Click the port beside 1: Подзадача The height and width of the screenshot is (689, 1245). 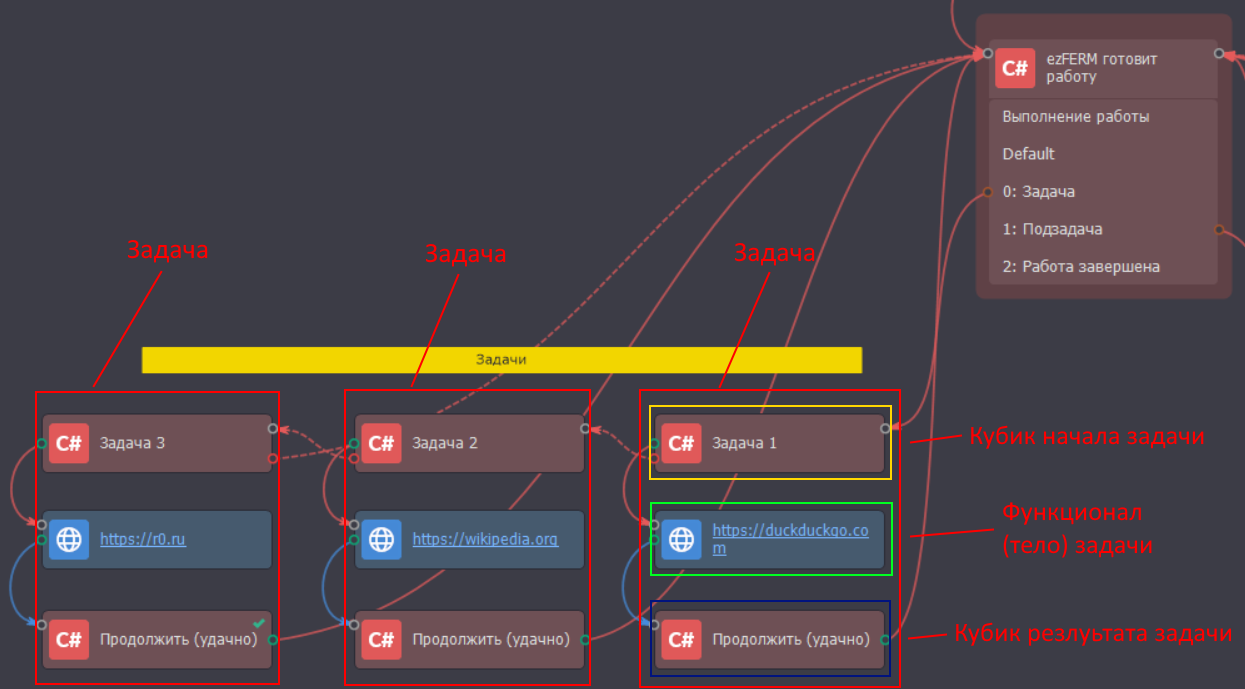[x=1218, y=229]
